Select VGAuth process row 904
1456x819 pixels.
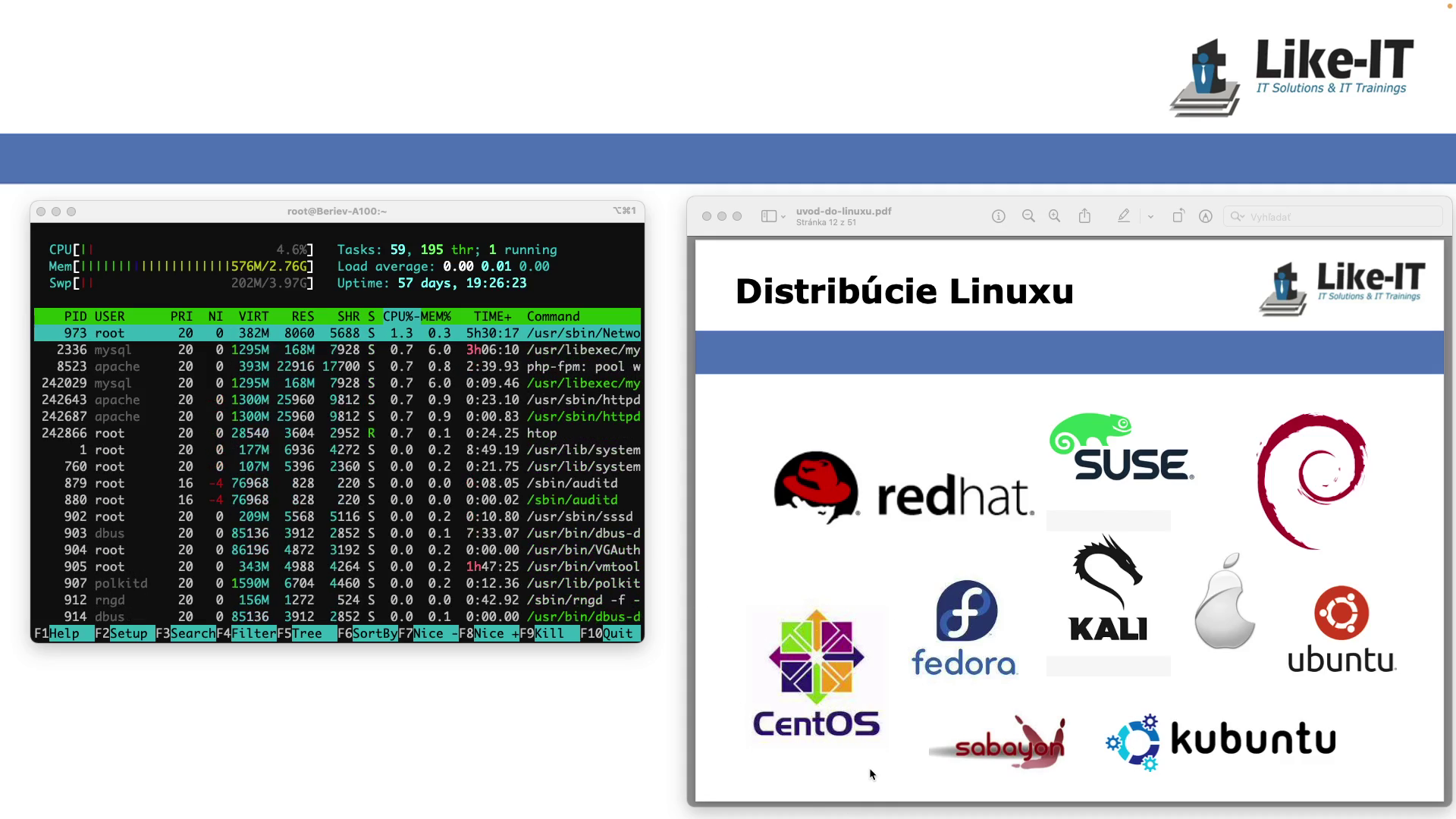click(337, 550)
